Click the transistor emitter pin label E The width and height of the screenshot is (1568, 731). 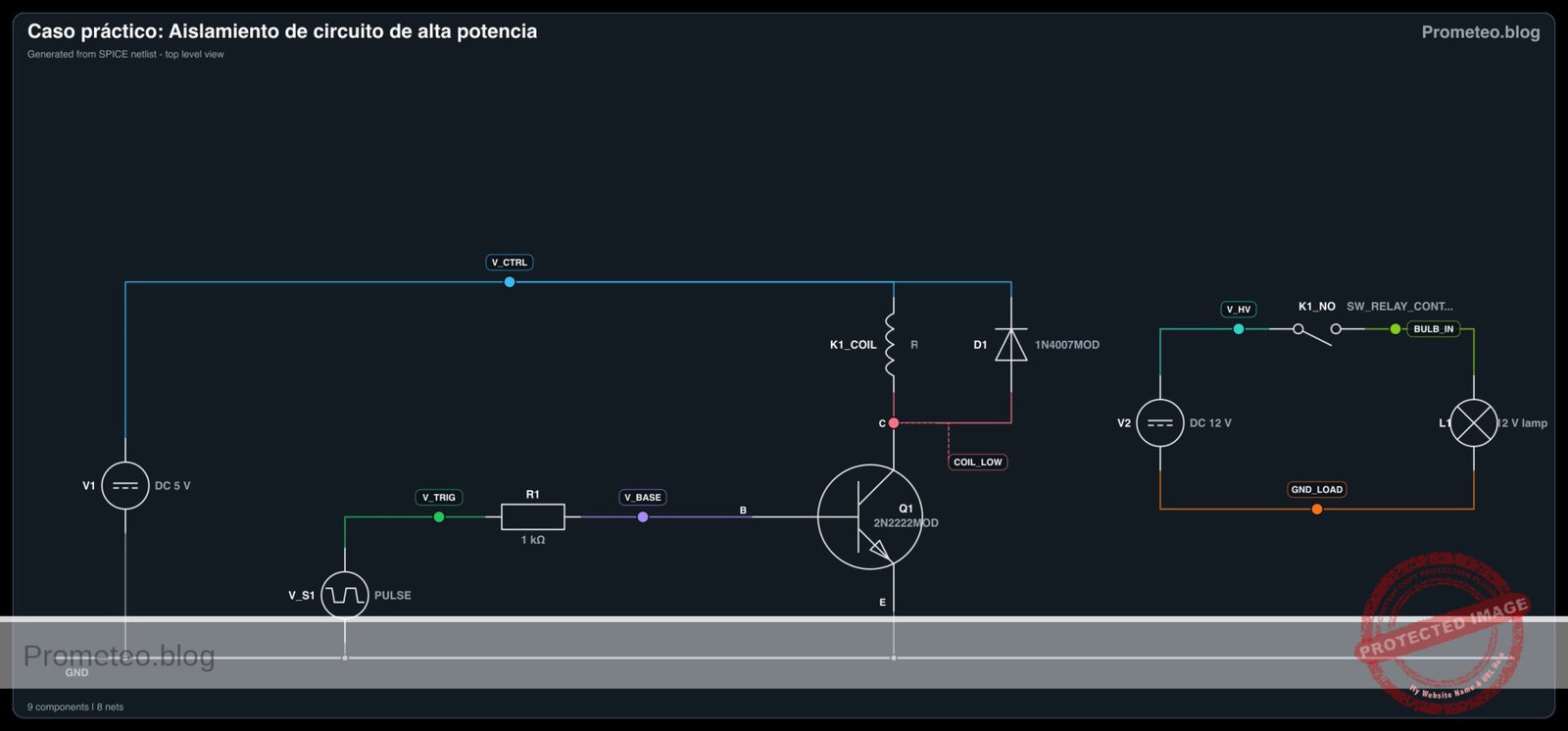883,603
